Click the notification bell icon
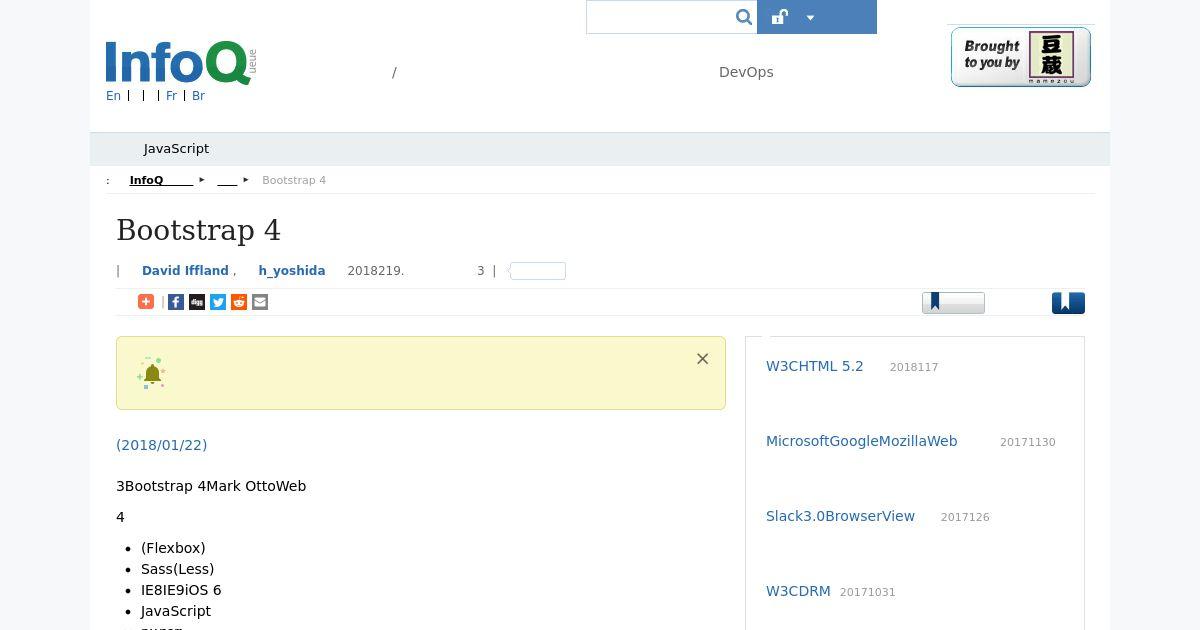The image size is (1200, 630). 152,373
